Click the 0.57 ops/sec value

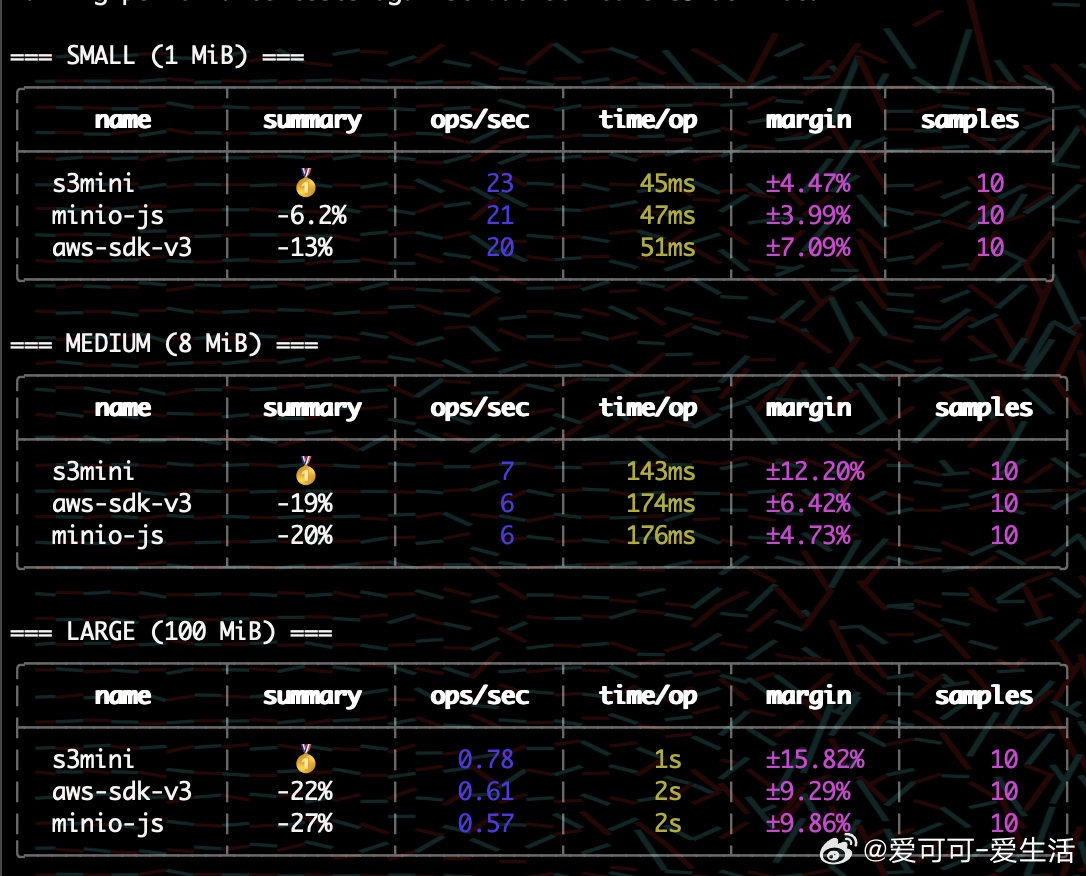coord(486,823)
